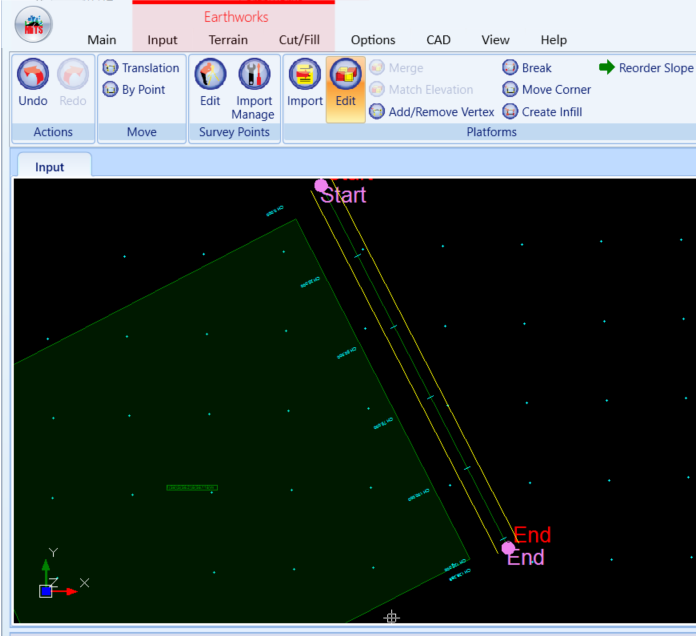This screenshot has width=696, height=636.
Task: Click the Match Elevation tool
Action: coord(421,90)
